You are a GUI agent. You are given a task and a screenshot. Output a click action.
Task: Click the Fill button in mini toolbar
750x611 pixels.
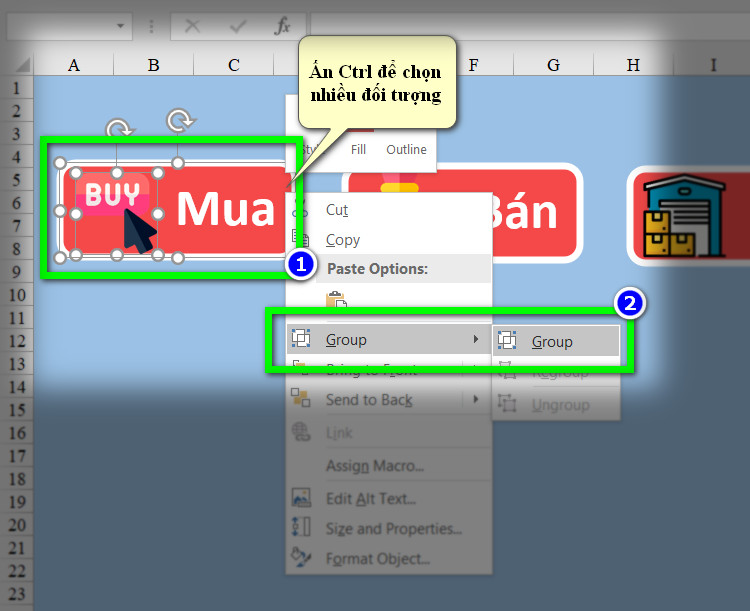click(x=358, y=149)
